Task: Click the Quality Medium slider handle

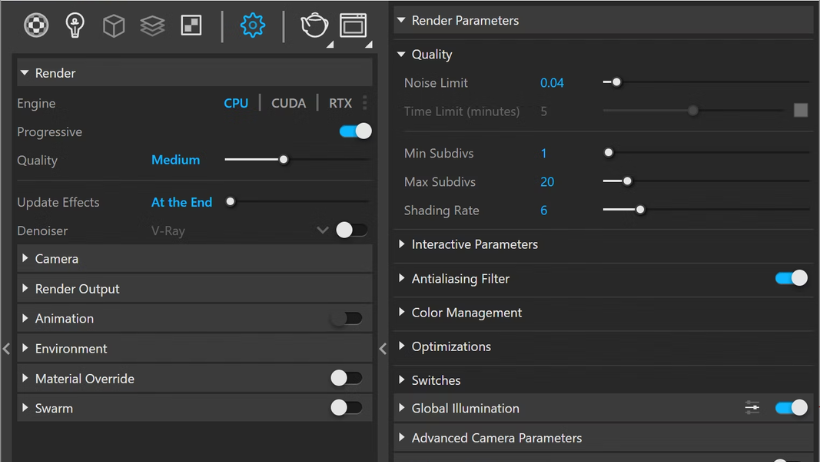Action: pyautogui.click(x=283, y=160)
